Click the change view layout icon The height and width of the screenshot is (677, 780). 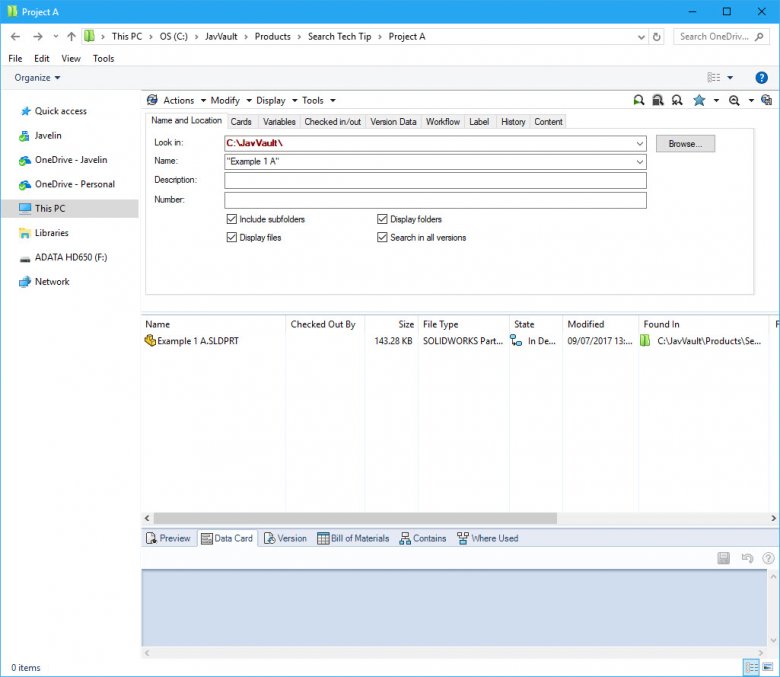point(714,78)
